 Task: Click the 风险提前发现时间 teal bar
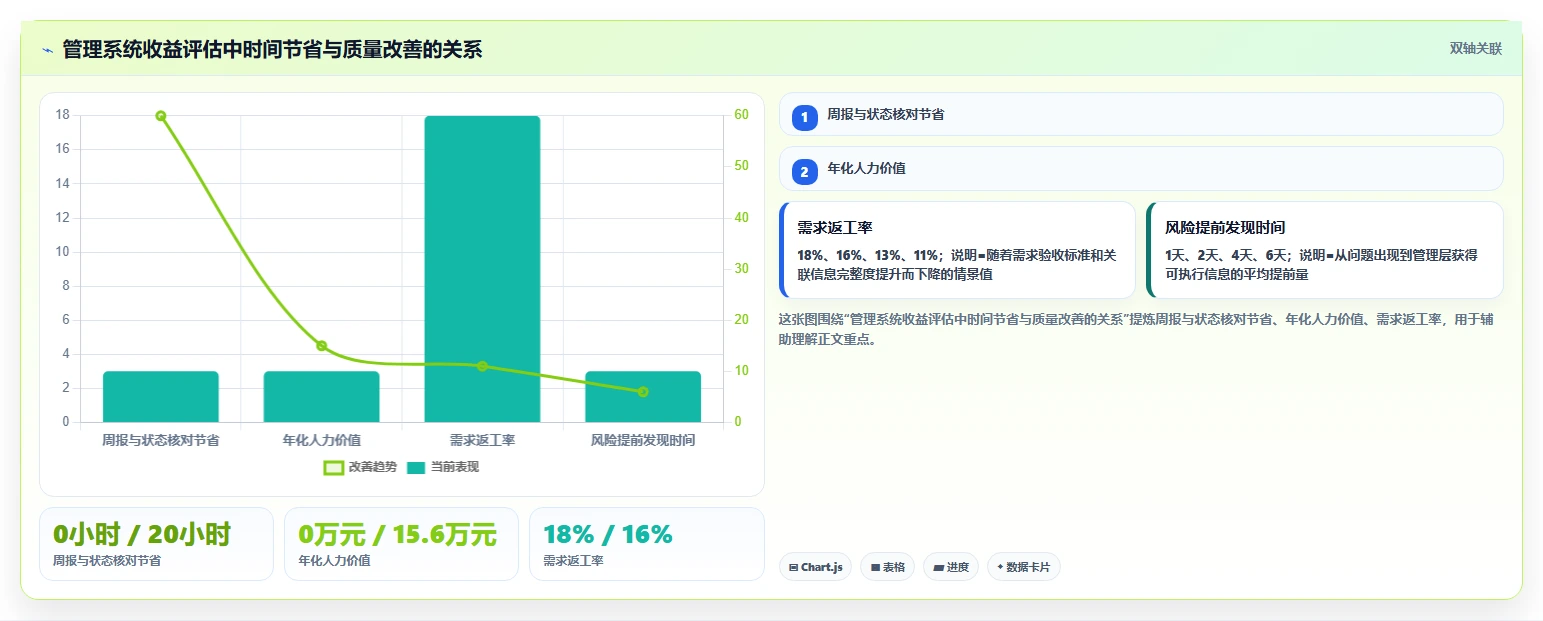pos(643,397)
